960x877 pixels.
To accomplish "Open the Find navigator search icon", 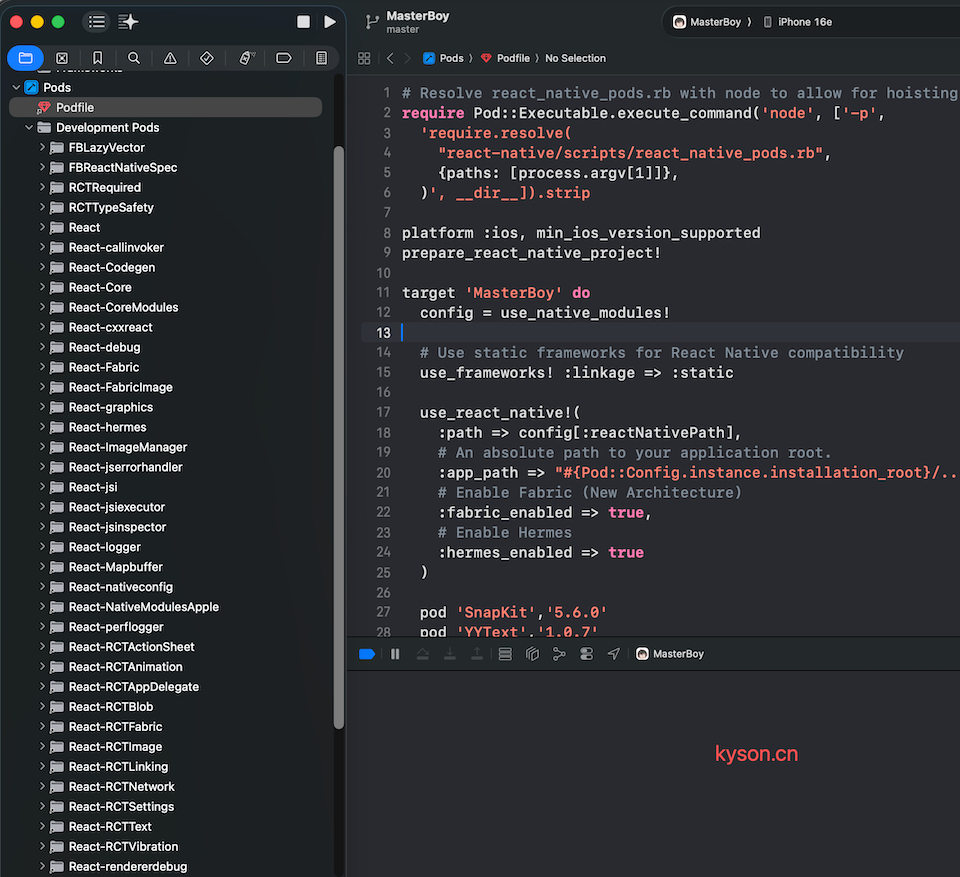I will pos(134,58).
